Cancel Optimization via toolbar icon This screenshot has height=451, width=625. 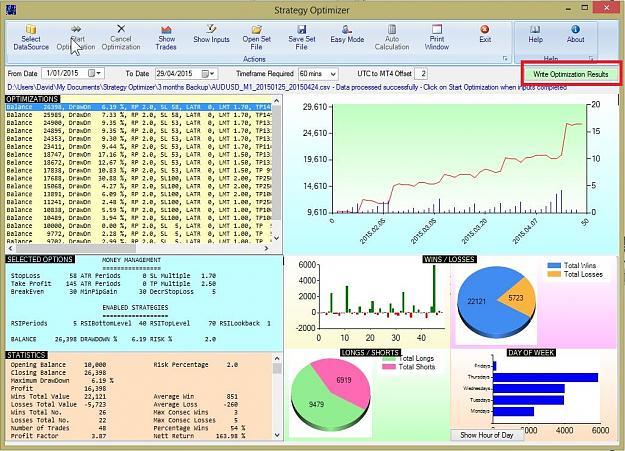(121, 37)
